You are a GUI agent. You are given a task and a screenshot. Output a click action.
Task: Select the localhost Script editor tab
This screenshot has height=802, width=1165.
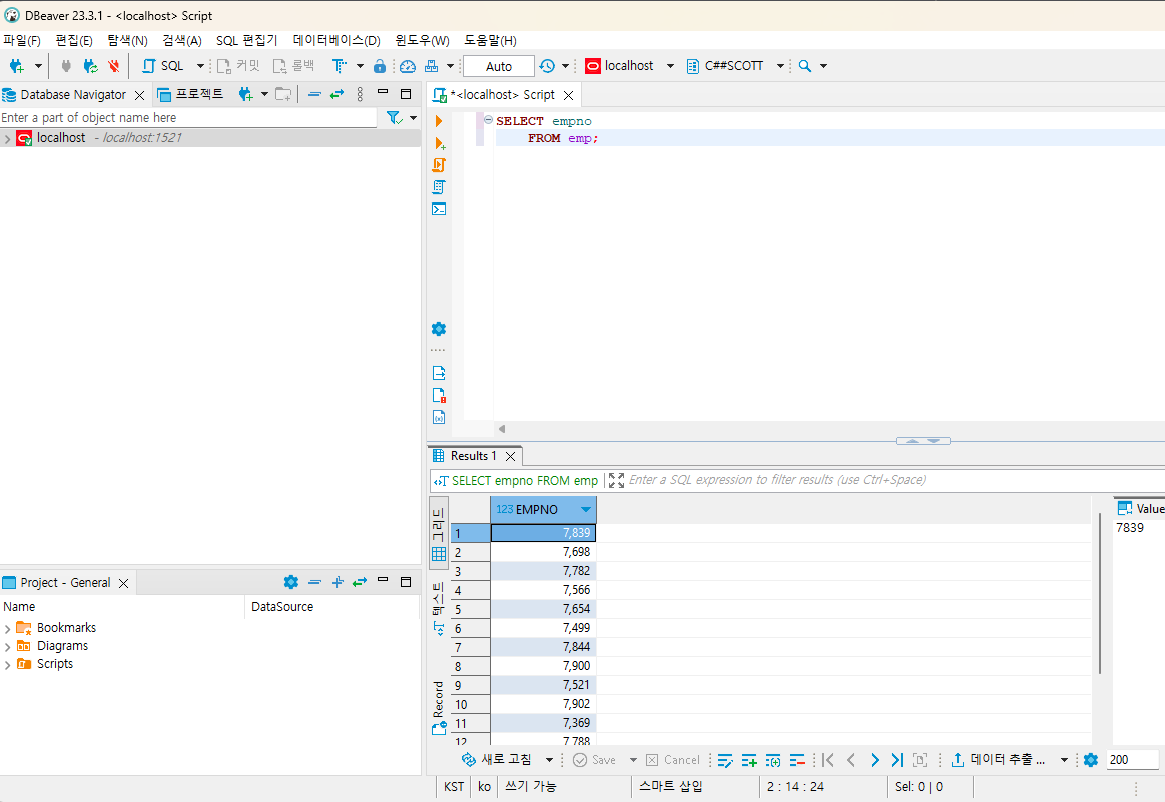[x=502, y=95]
